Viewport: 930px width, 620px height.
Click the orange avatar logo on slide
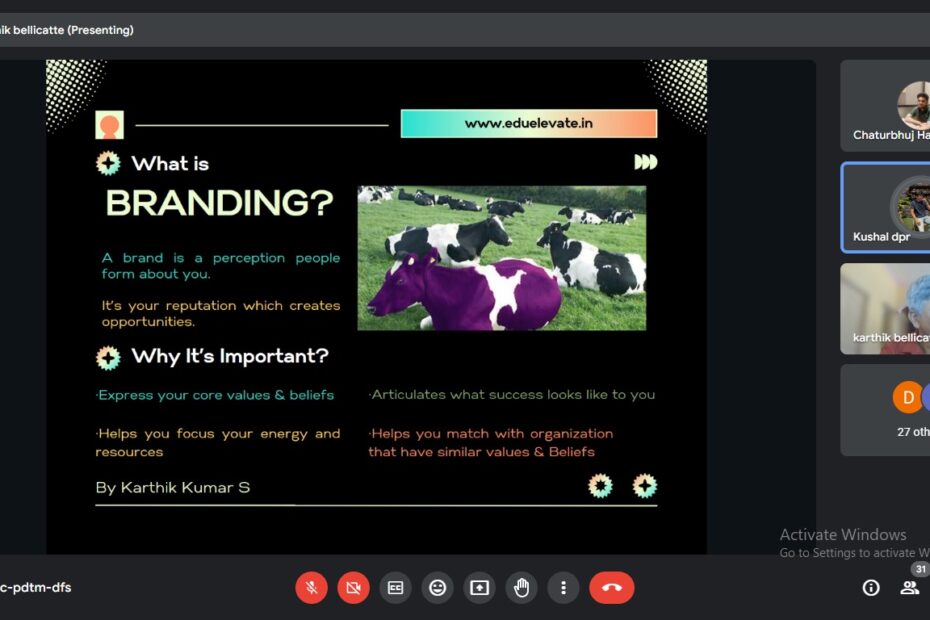point(109,125)
